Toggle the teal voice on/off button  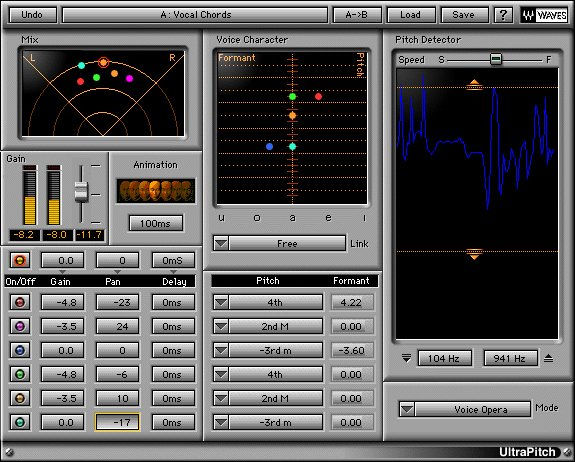(x=20, y=422)
